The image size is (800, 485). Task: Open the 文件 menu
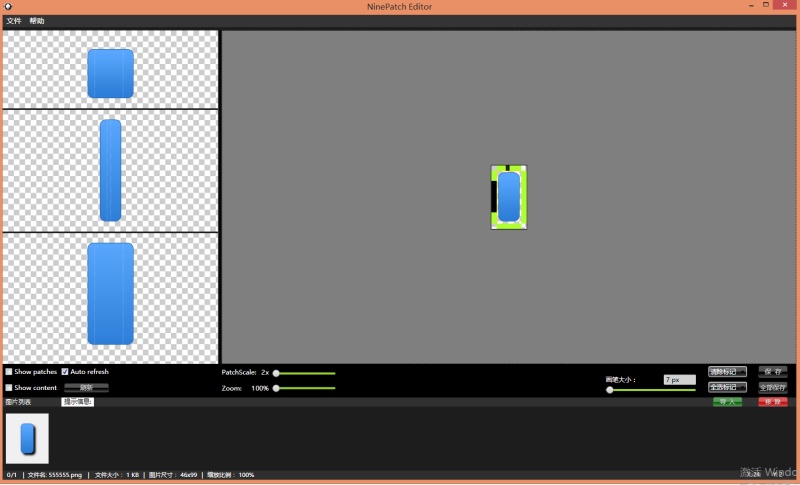click(x=14, y=21)
